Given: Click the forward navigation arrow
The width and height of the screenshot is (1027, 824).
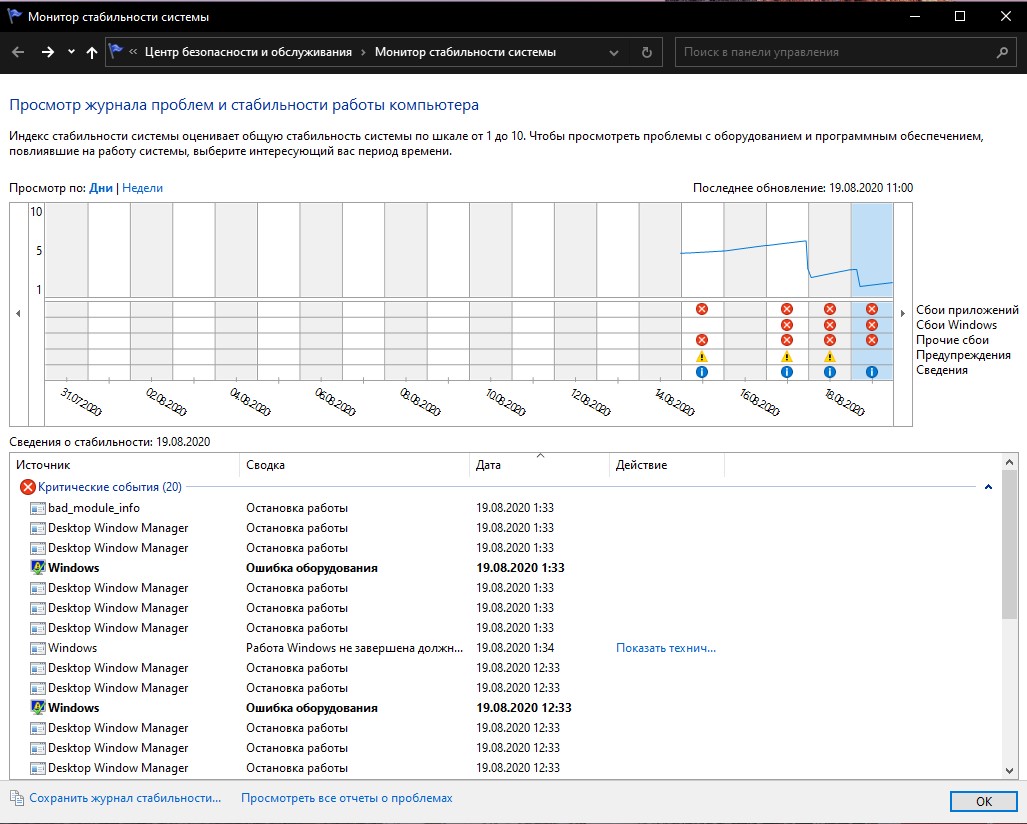Looking at the screenshot, I should point(47,52).
